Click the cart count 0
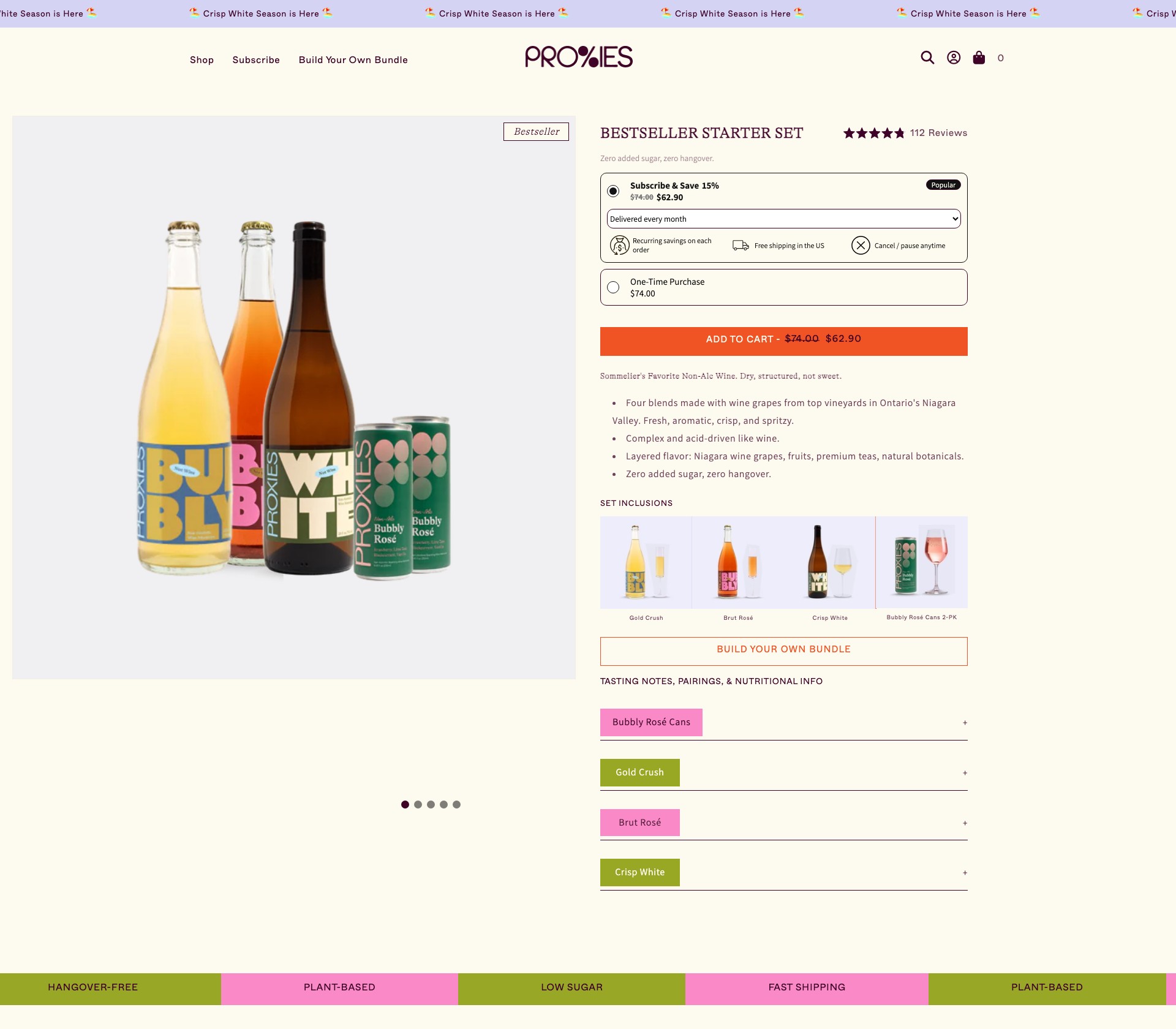 [1000, 58]
